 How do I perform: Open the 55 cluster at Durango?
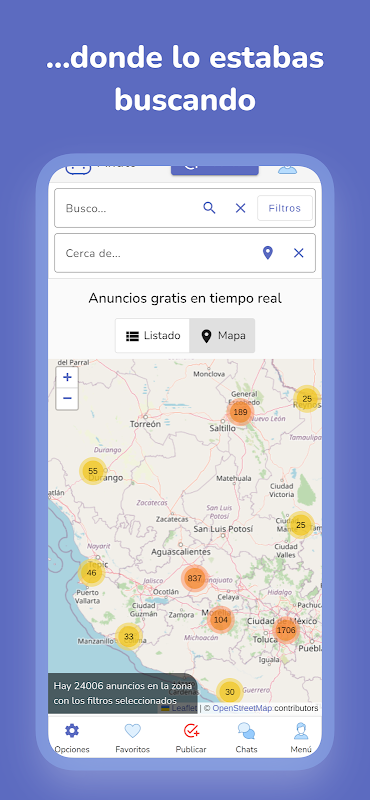93,471
